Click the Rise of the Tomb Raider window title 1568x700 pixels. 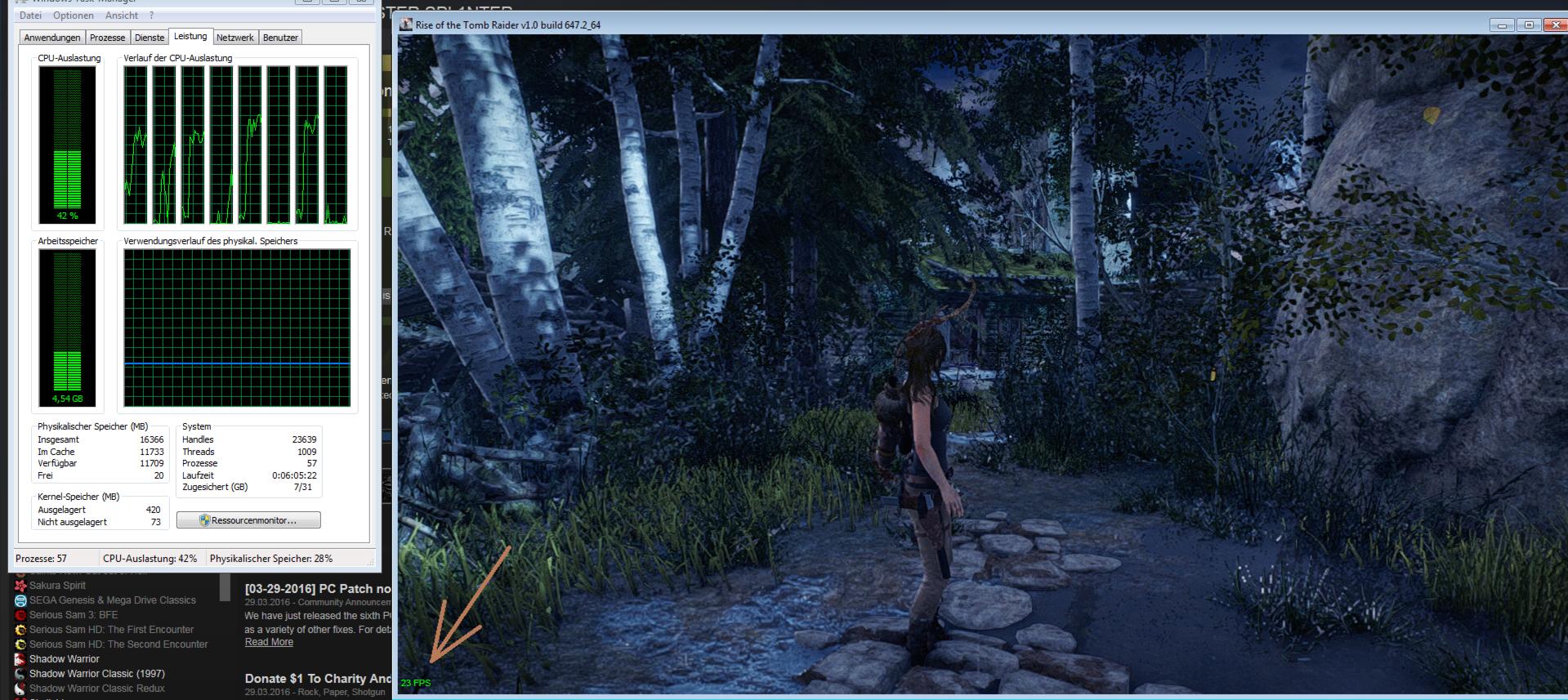508,25
